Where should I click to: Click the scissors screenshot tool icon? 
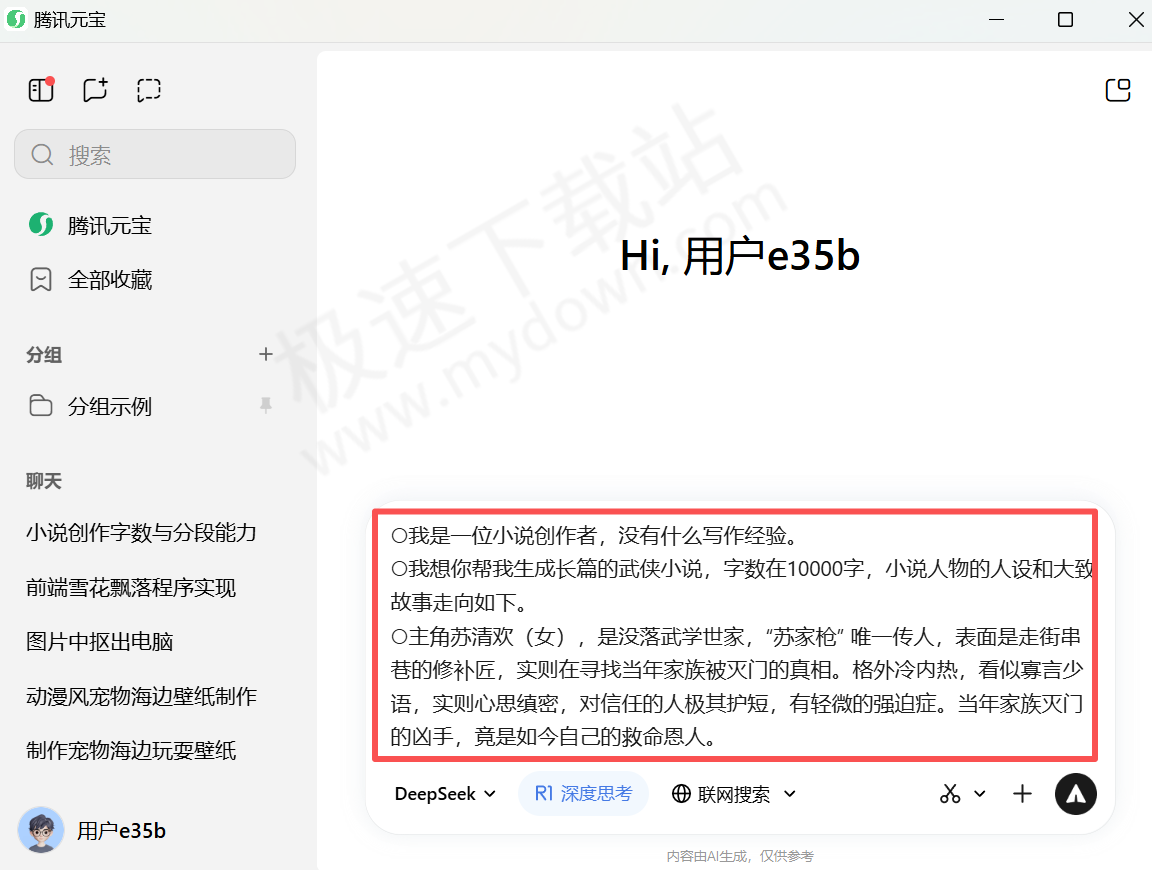(x=950, y=794)
